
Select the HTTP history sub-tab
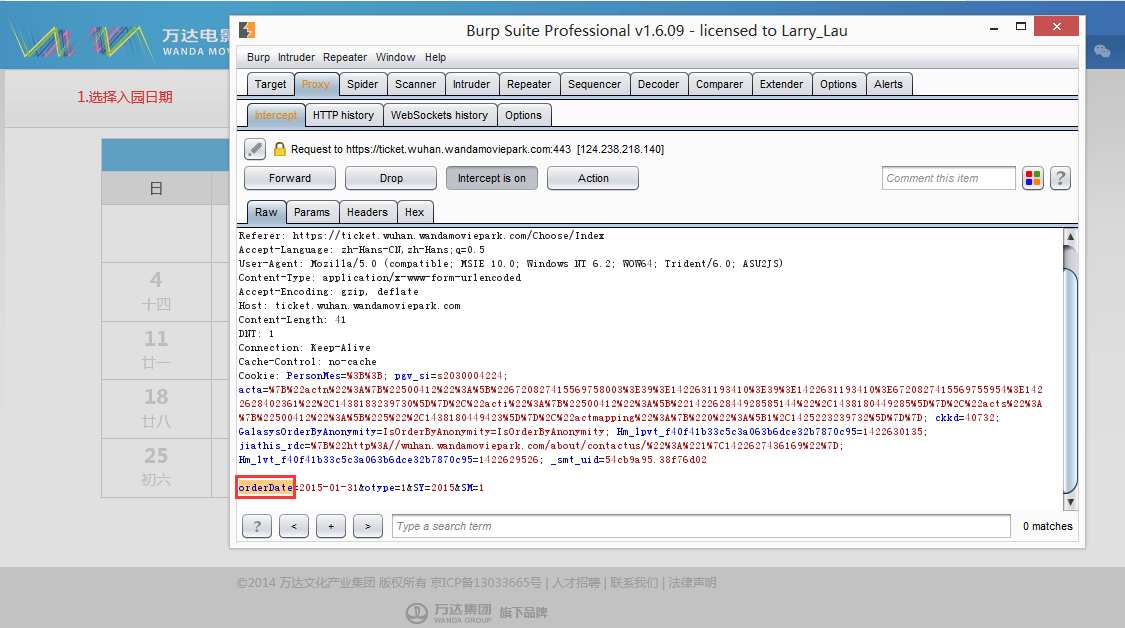(343, 115)
